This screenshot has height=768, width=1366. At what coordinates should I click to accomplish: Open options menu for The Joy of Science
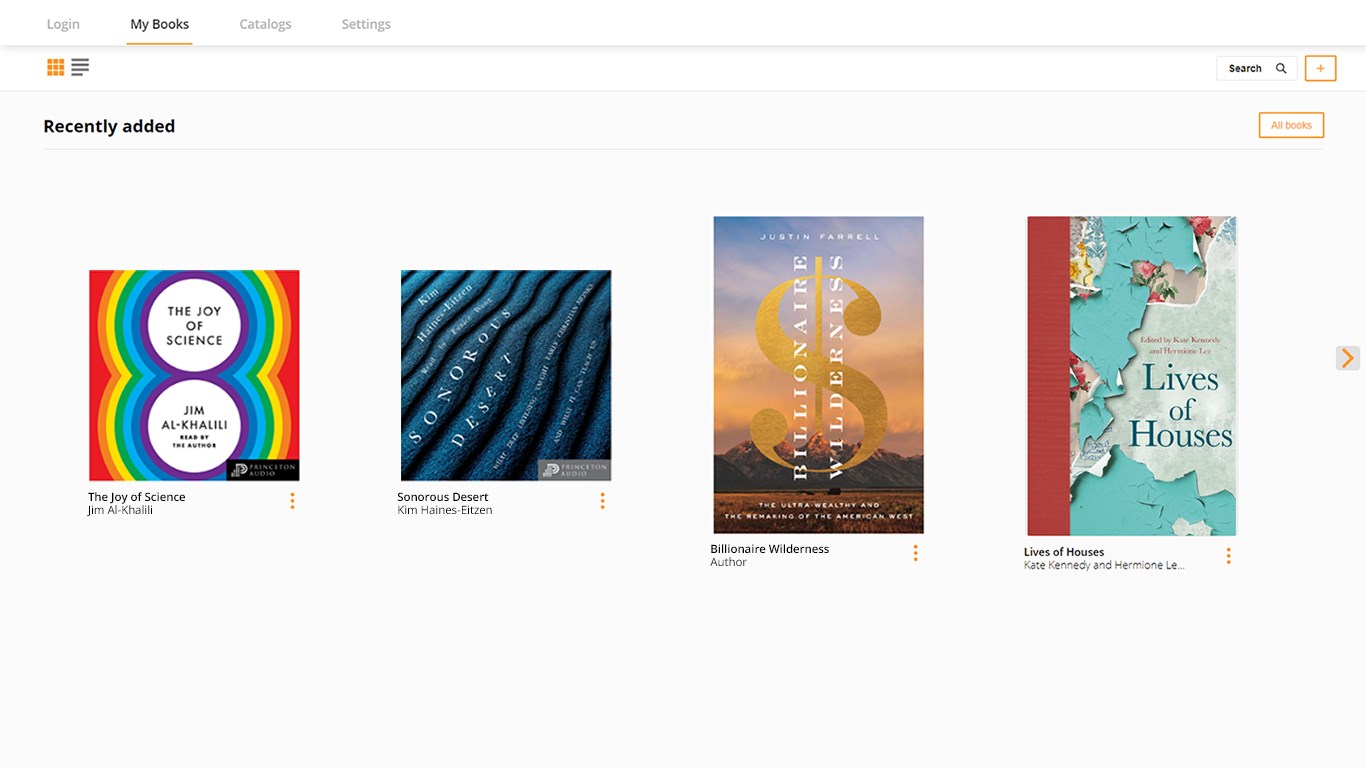[x=292, y=502]
